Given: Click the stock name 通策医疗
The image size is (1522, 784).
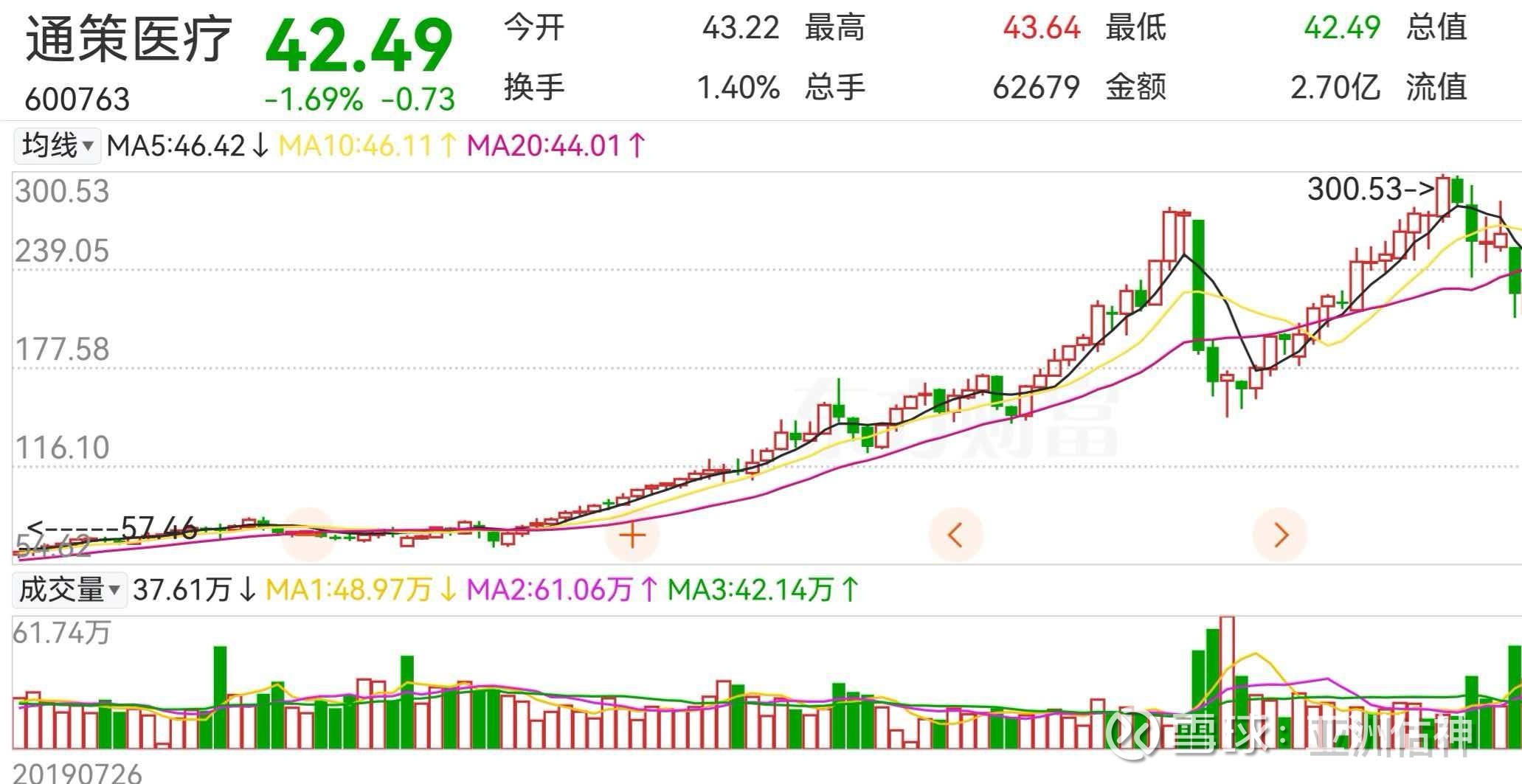Looking at the screenshot, I should tap(129, 38).
